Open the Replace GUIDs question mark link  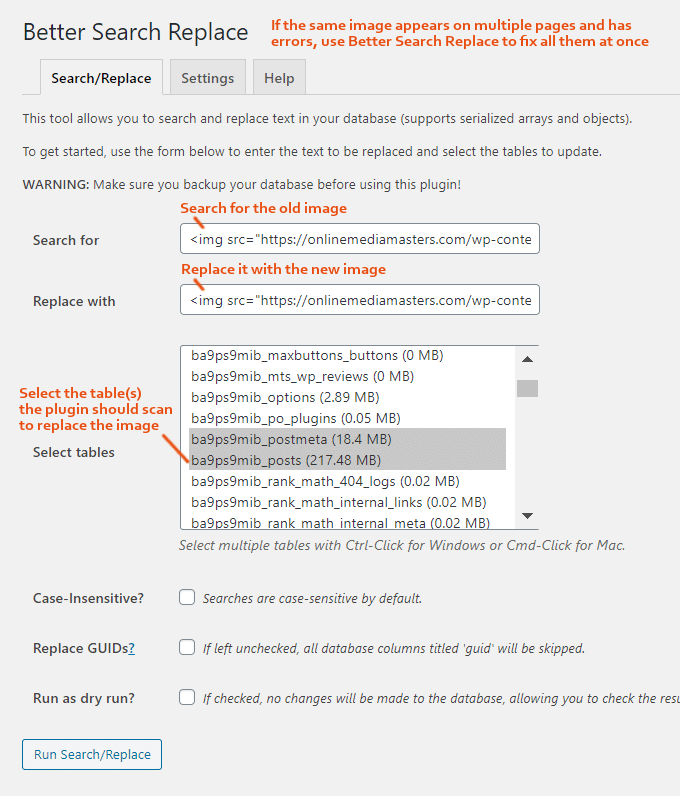click(x=132, y=648)
